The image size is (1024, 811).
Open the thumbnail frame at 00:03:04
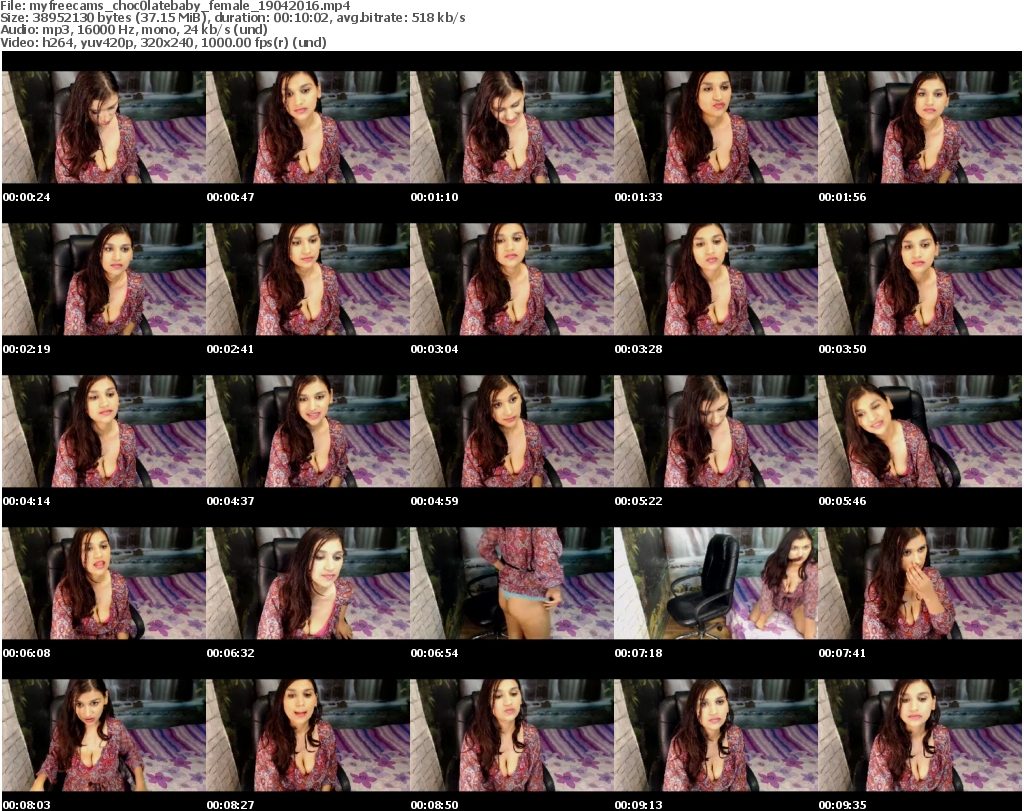coord(512,279)
